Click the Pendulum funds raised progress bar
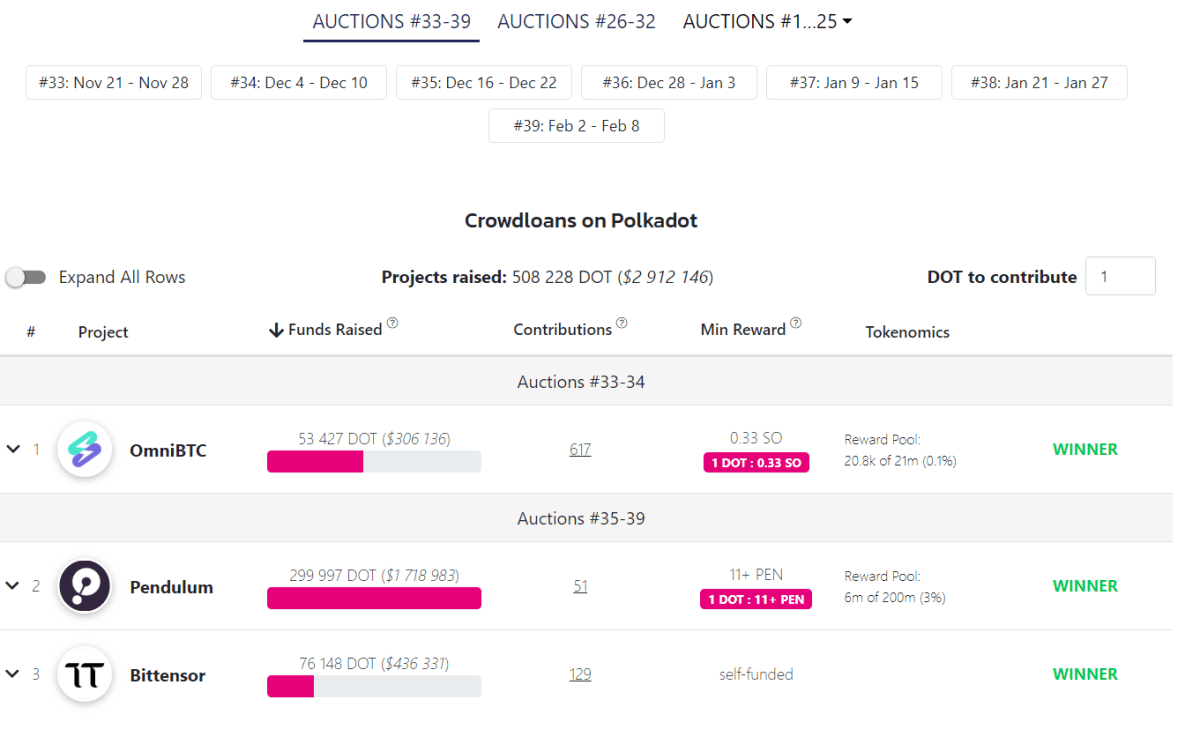Screen dimensions: 1200x737 pyautogui.click(x=374, y=598)
